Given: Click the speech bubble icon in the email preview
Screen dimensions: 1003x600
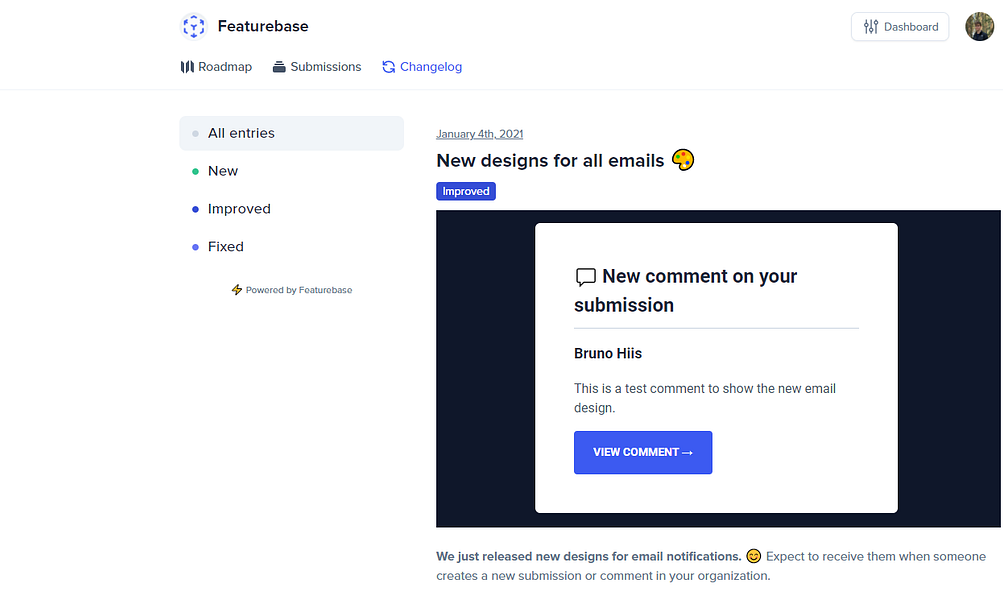Looking at the screenshot, I should [x=585, y=275].
